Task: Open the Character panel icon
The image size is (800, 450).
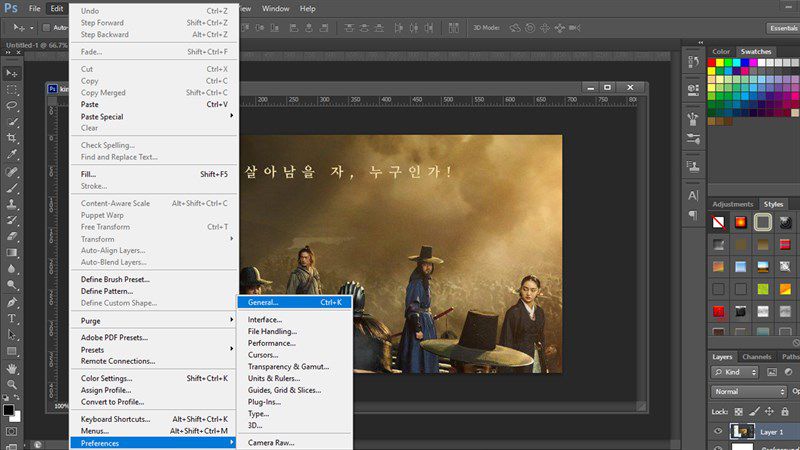Action: 693,195
